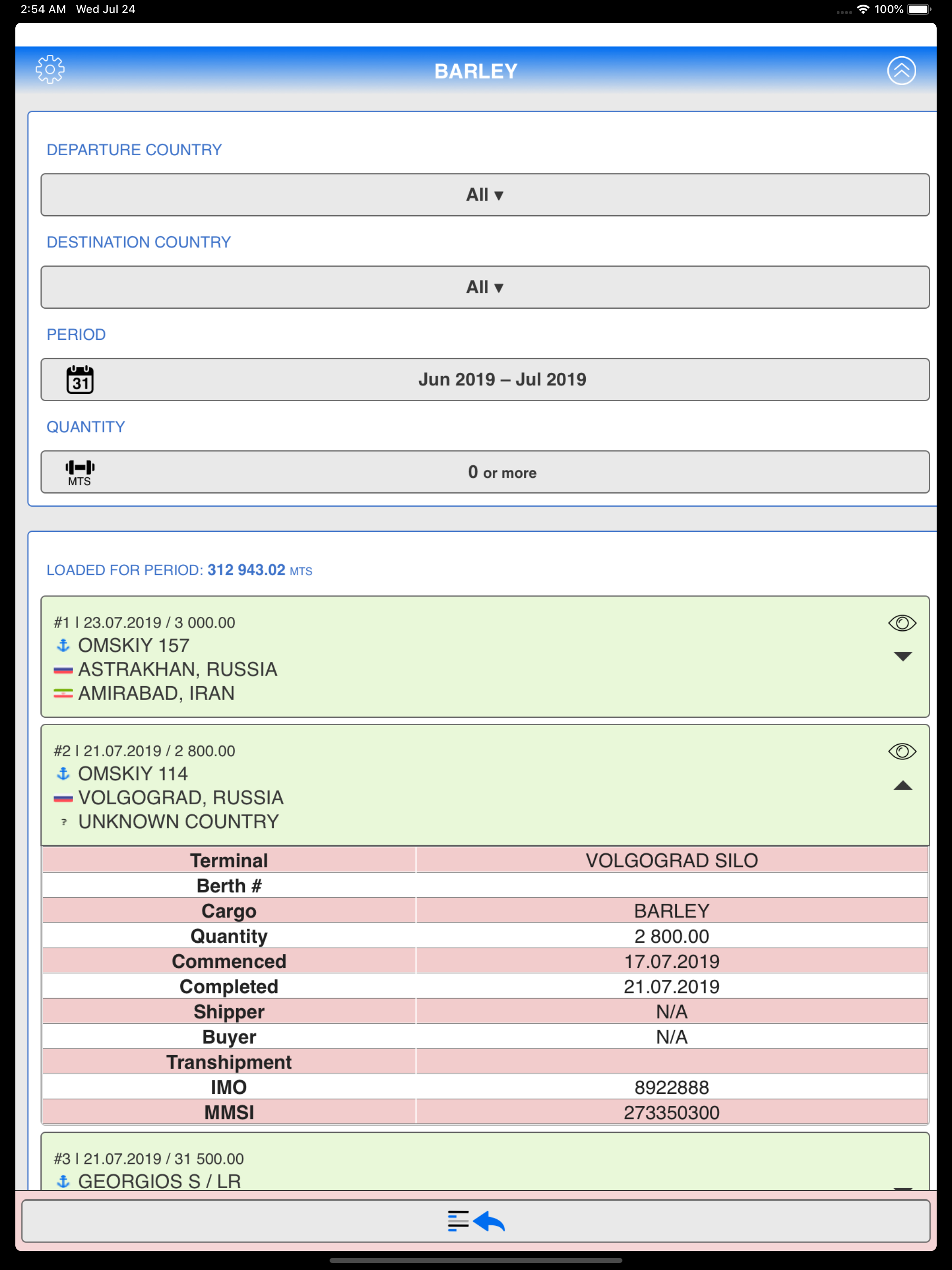Click the Wi-Fi status icon
952x1270 pixels.
tap(862, 9)
